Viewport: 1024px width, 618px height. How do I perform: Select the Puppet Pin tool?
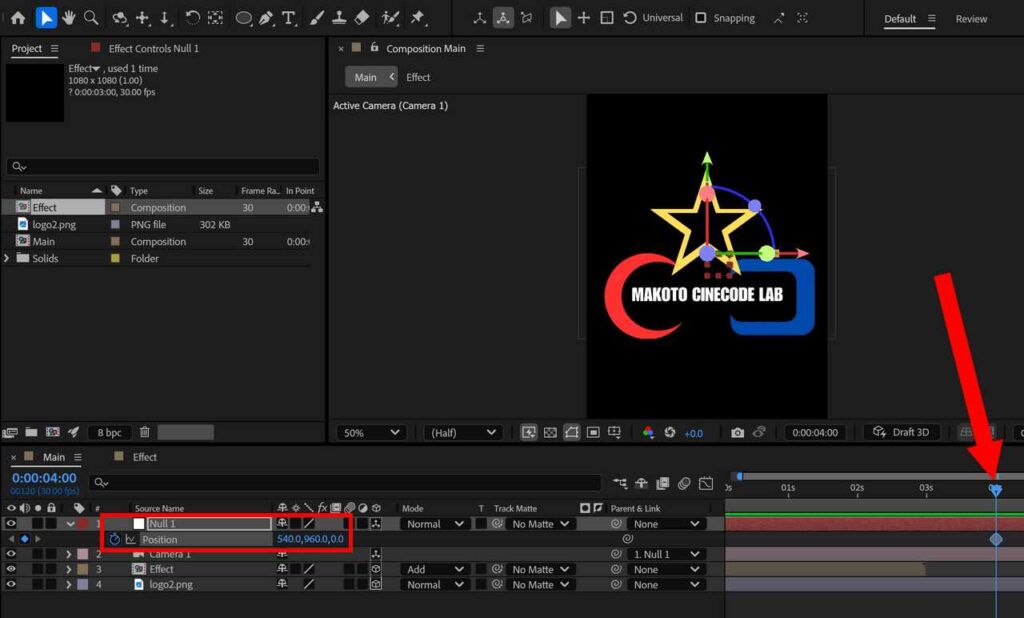[x=418, y=18]
